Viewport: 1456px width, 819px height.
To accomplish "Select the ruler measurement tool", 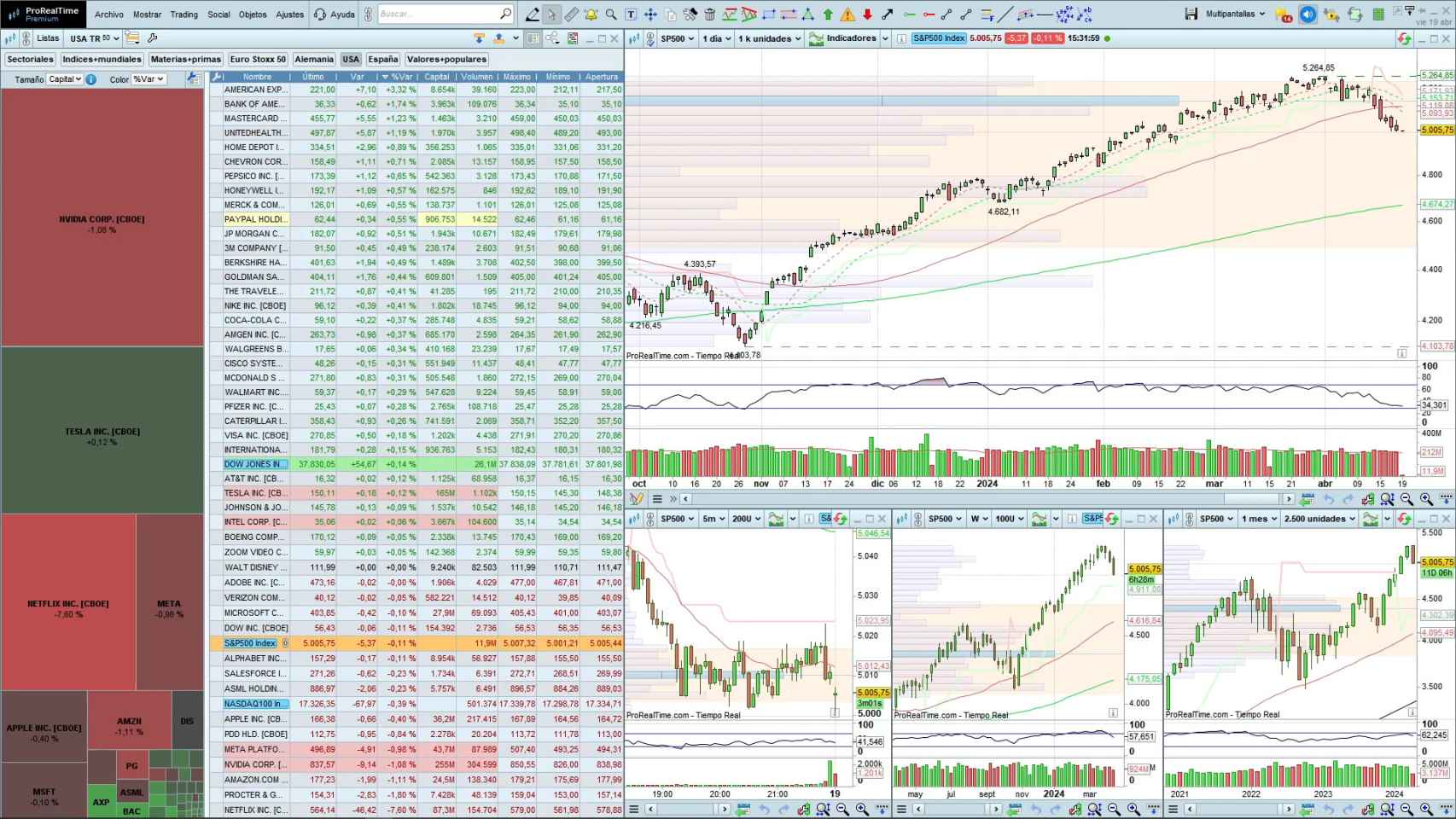I will [x=571, y=15].
